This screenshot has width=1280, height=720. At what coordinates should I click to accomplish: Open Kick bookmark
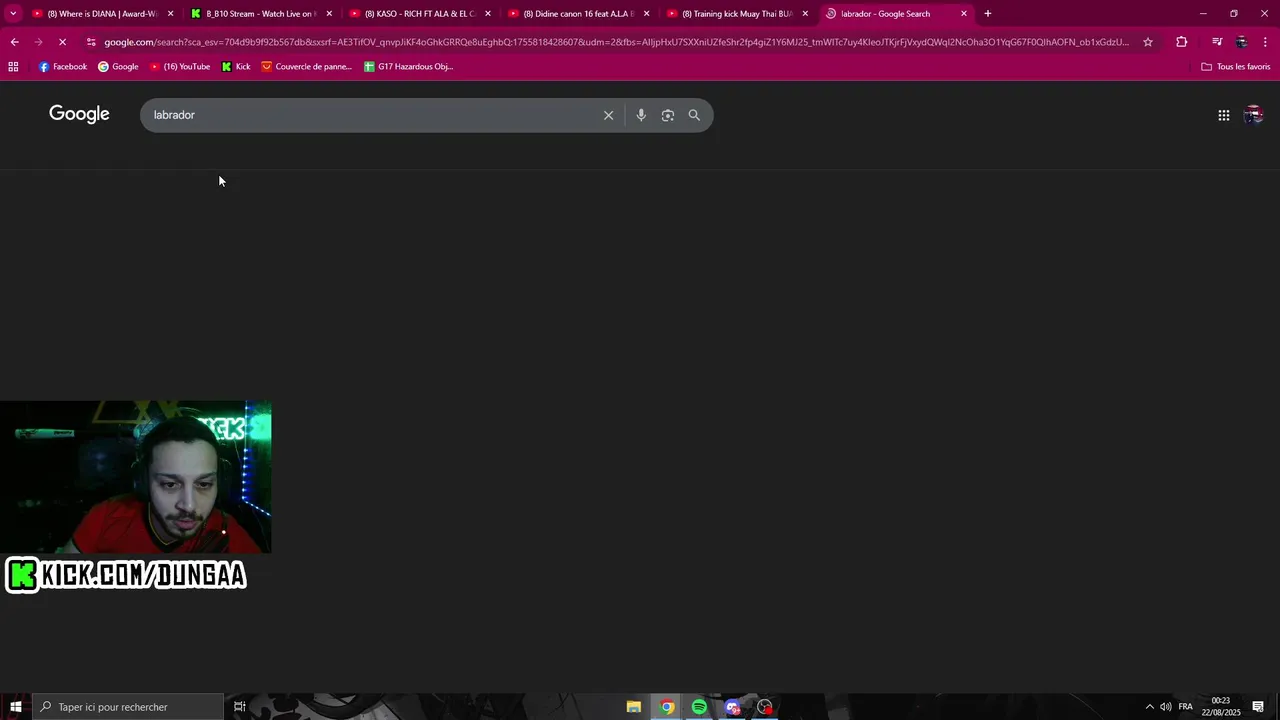[236, 66]
